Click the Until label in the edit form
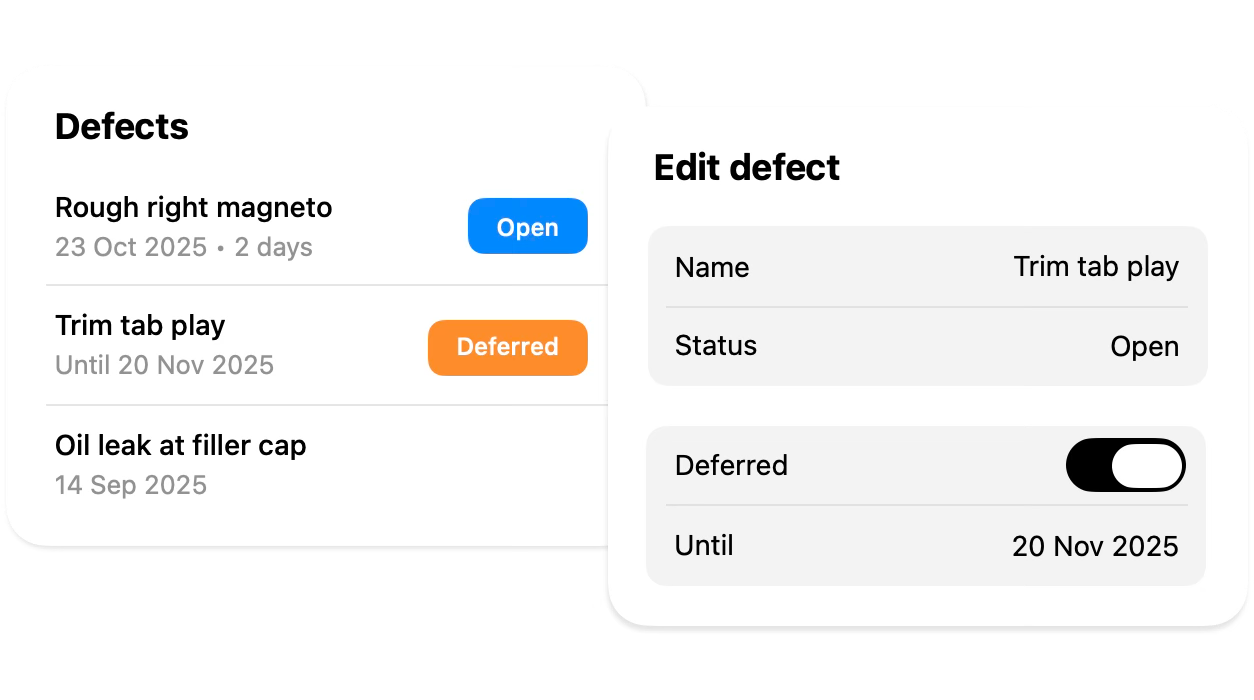The width and height of the screenshot is (1254, 700). [704, 546]
